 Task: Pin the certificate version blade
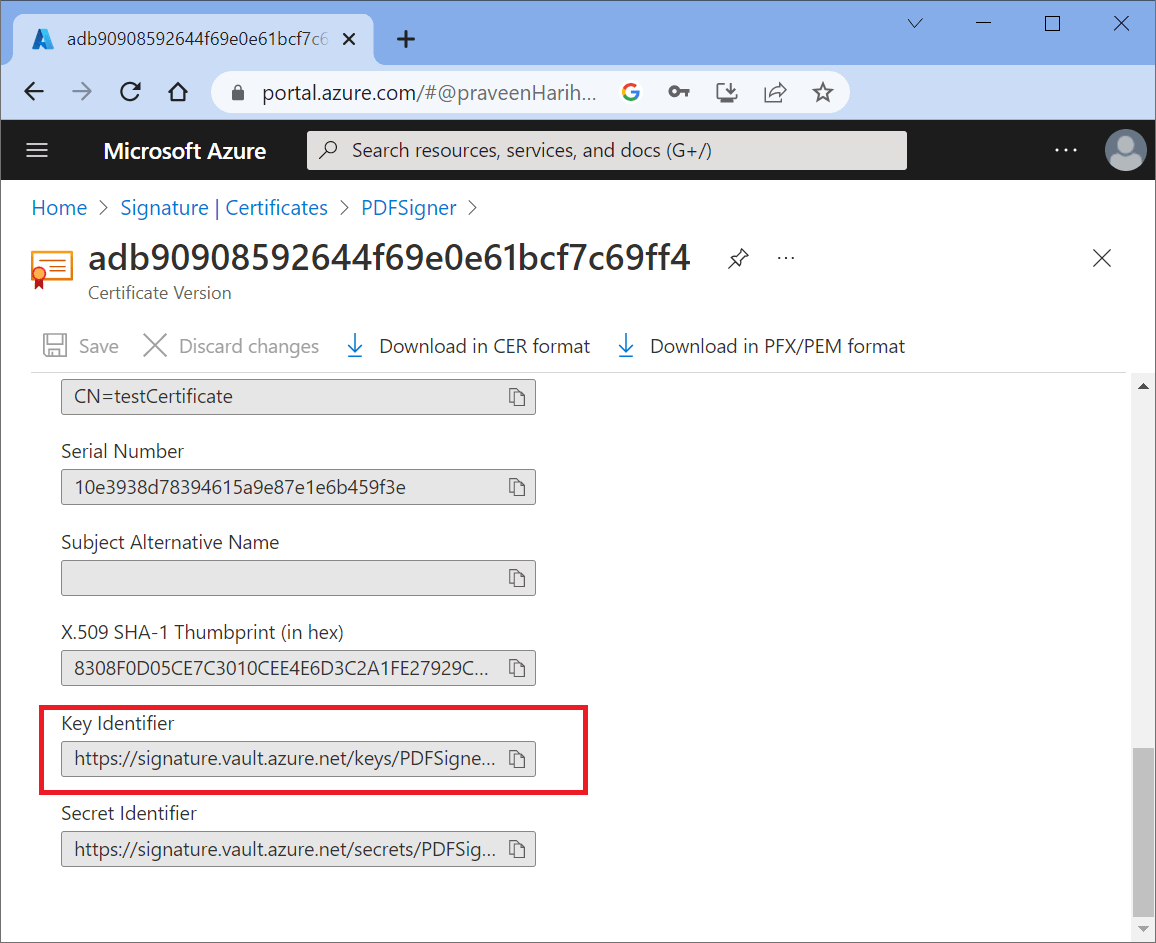click(x=738, y=258)
